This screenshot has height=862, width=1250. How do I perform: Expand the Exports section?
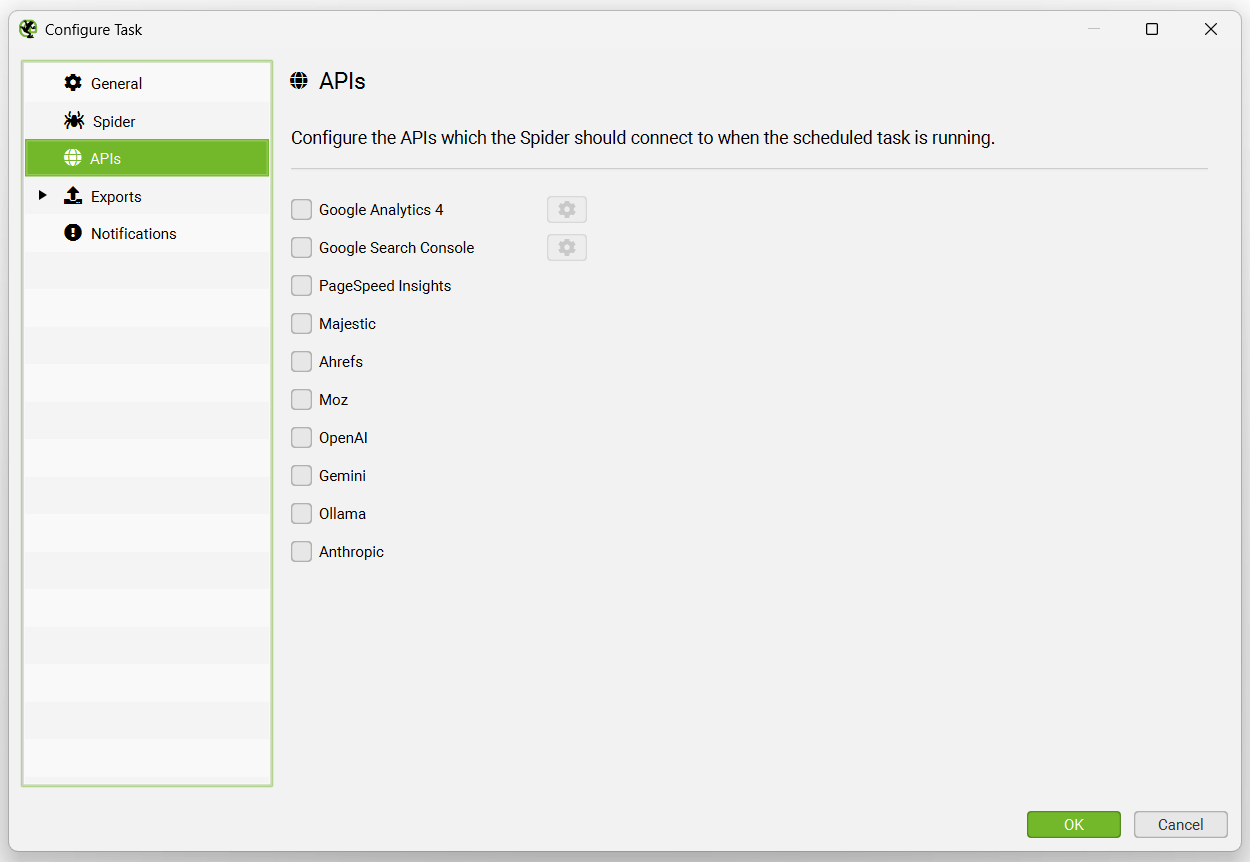(42, 196)
